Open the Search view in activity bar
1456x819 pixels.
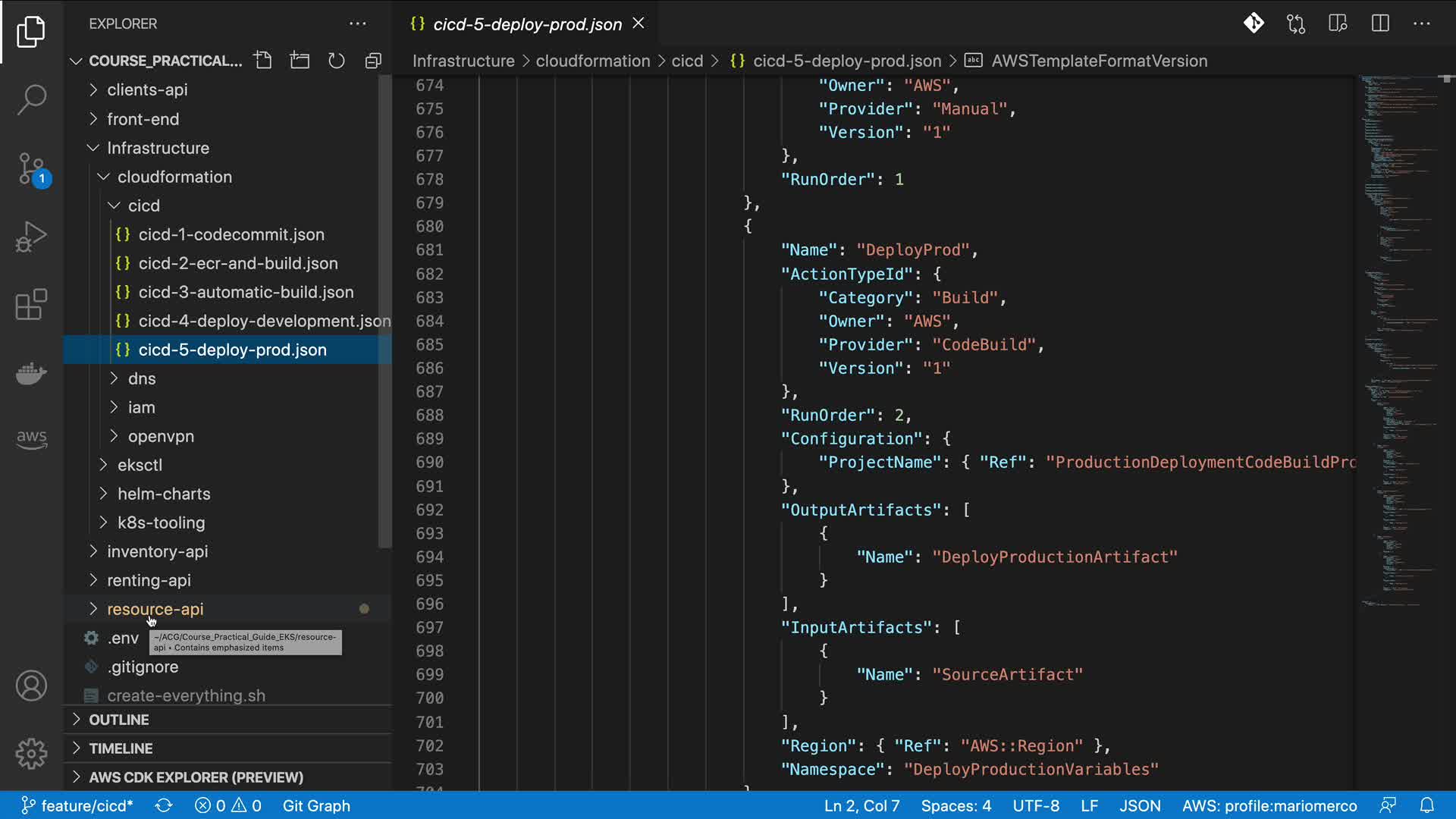click(x=31, y=99)
